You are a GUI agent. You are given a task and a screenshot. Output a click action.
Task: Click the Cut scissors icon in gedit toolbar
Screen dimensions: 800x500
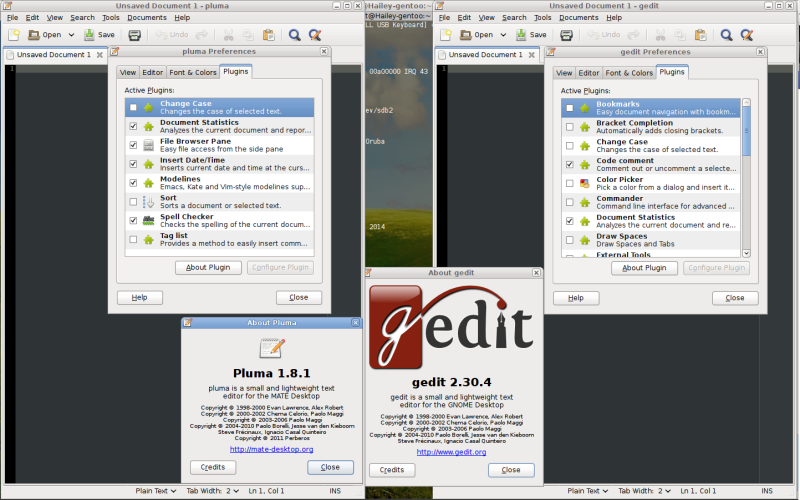660,35
